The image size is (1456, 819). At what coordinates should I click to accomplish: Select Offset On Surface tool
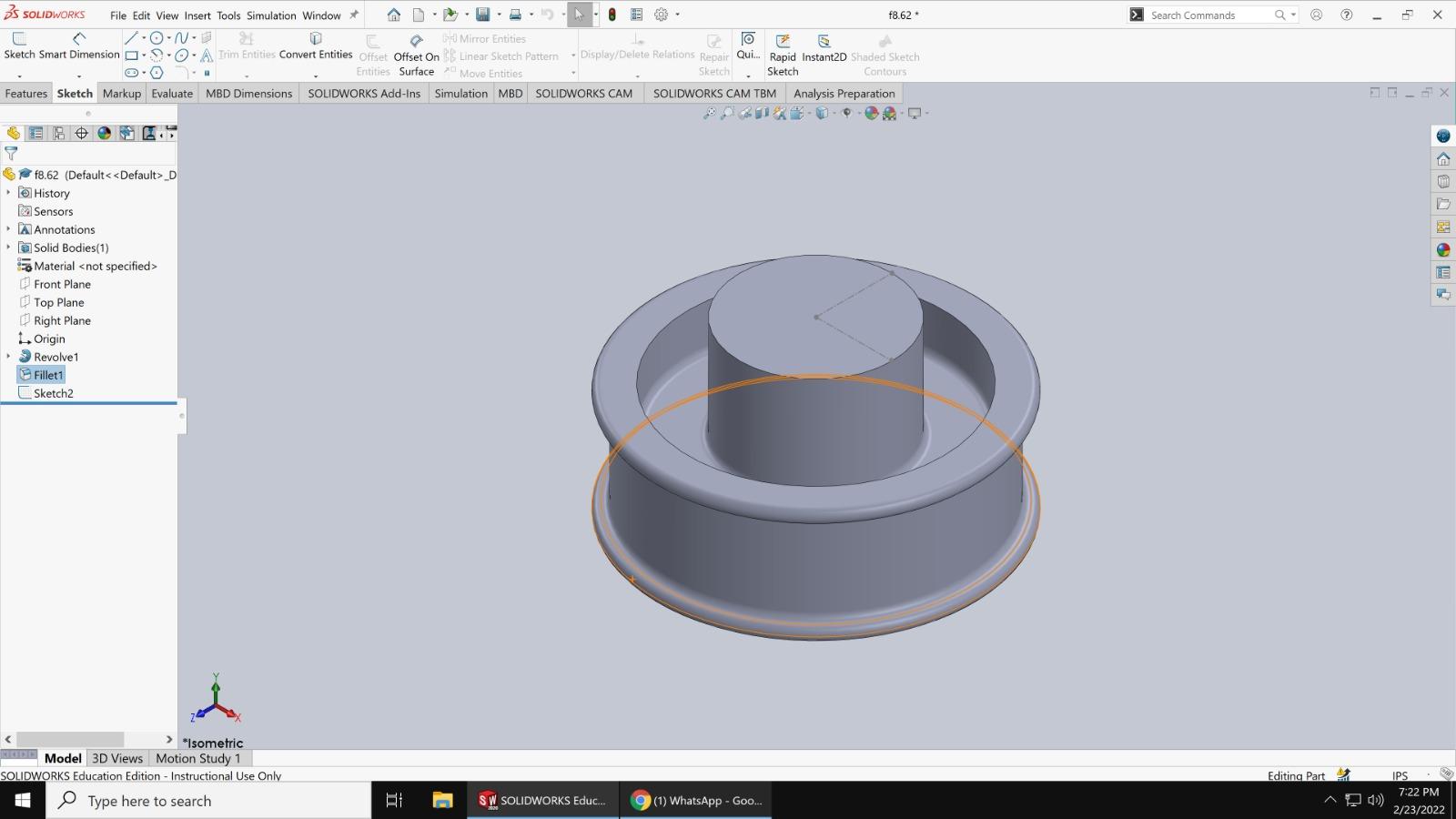(416, 50)
